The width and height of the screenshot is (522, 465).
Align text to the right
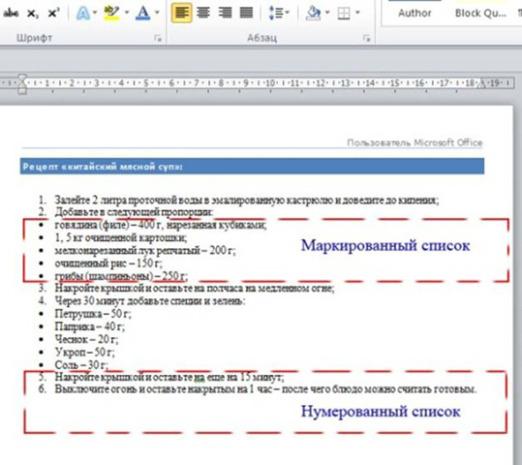coord(225,13)
